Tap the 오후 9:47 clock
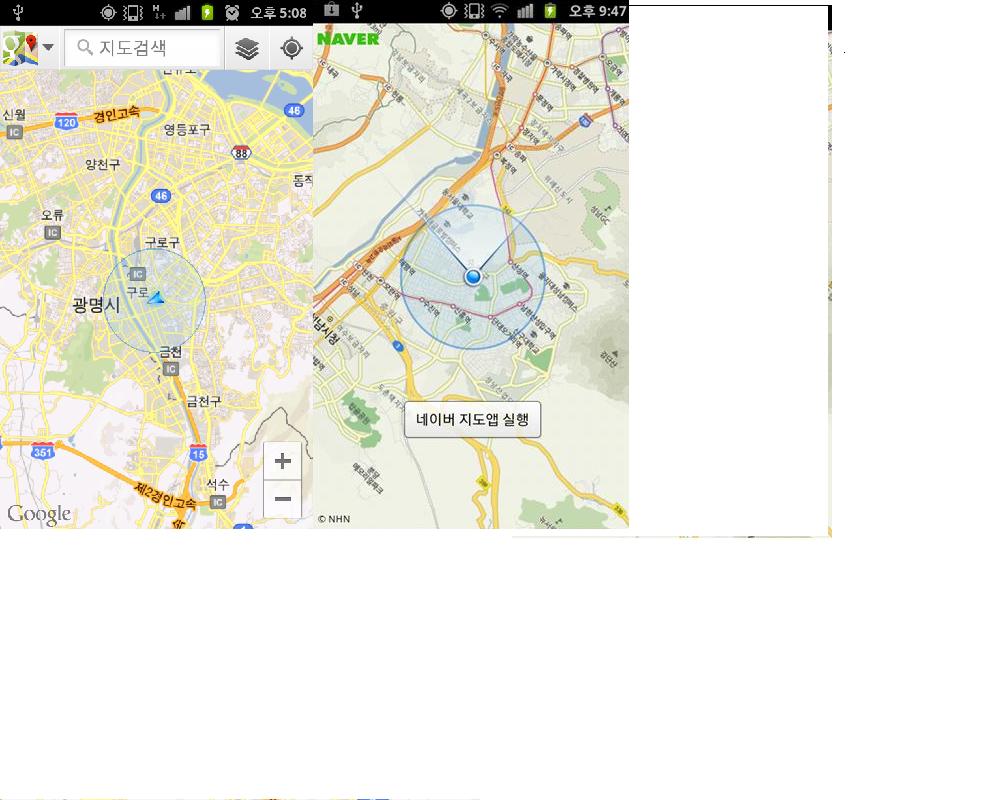 point(597,11)
